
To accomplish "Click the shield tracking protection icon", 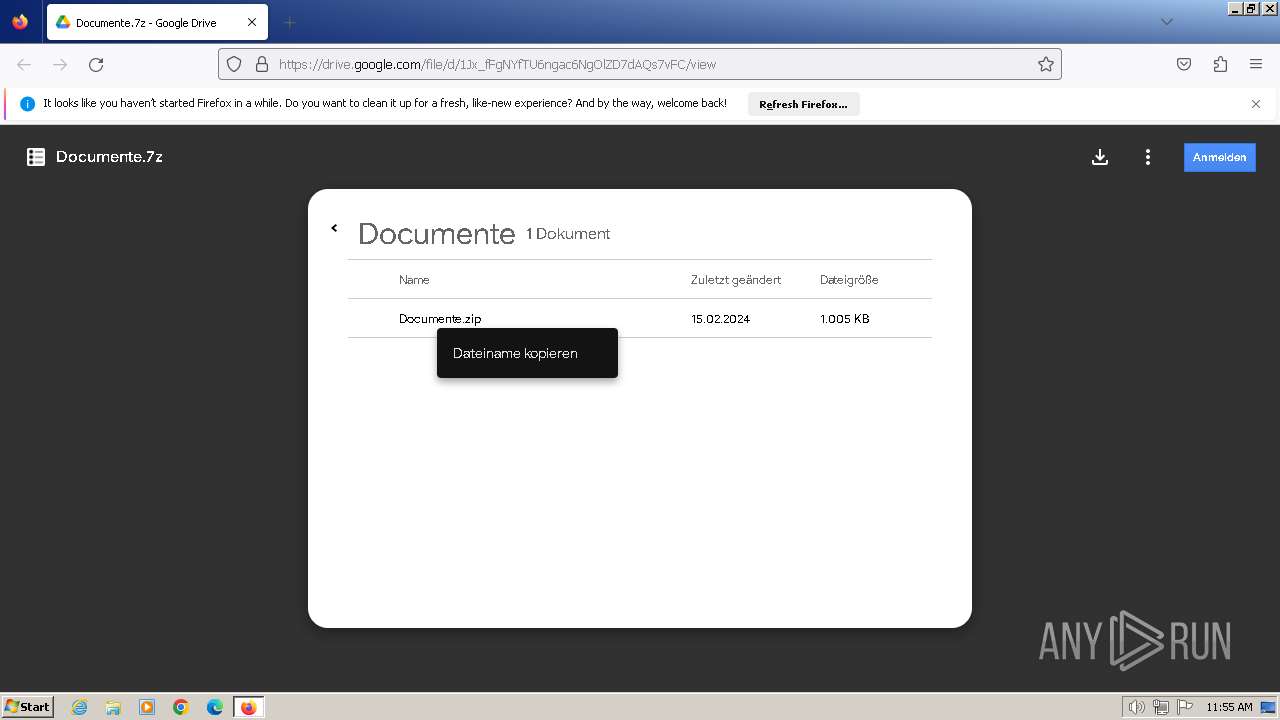I will [x=234, y=64].
